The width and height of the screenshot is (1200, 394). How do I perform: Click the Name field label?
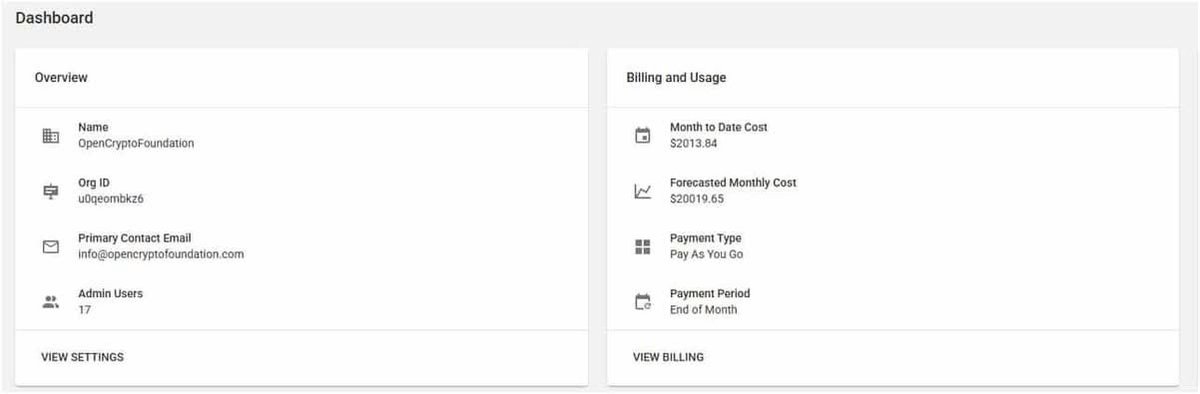tap(93, 128)
